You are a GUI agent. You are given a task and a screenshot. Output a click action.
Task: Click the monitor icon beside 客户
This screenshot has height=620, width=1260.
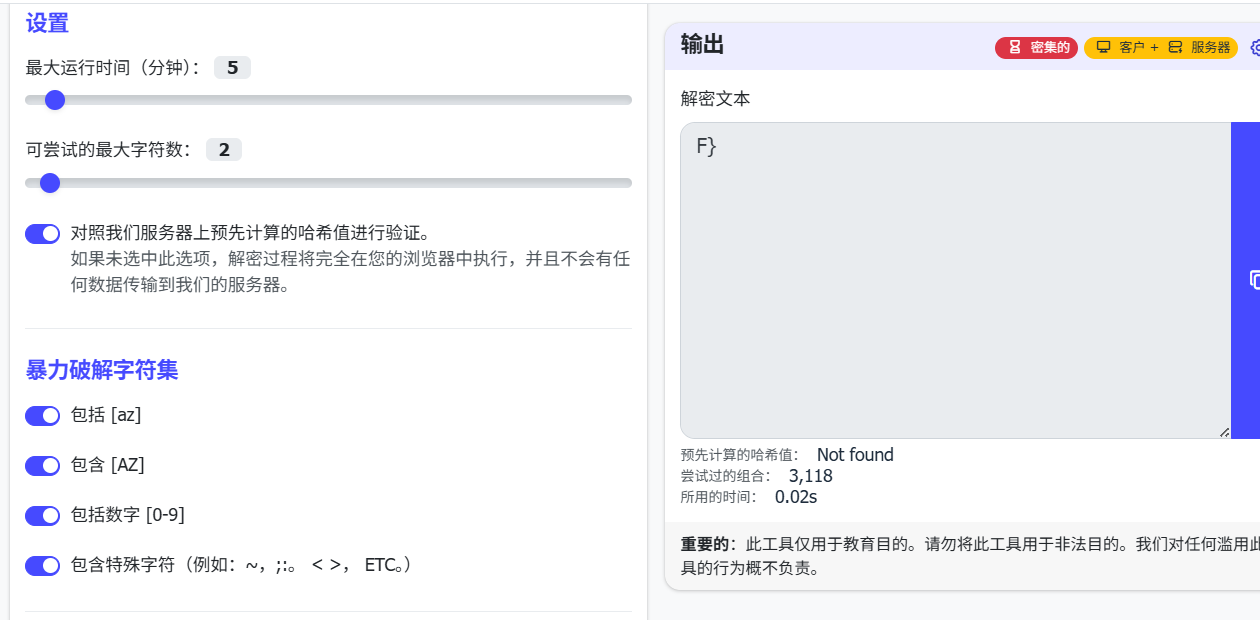coord(1104,47)
